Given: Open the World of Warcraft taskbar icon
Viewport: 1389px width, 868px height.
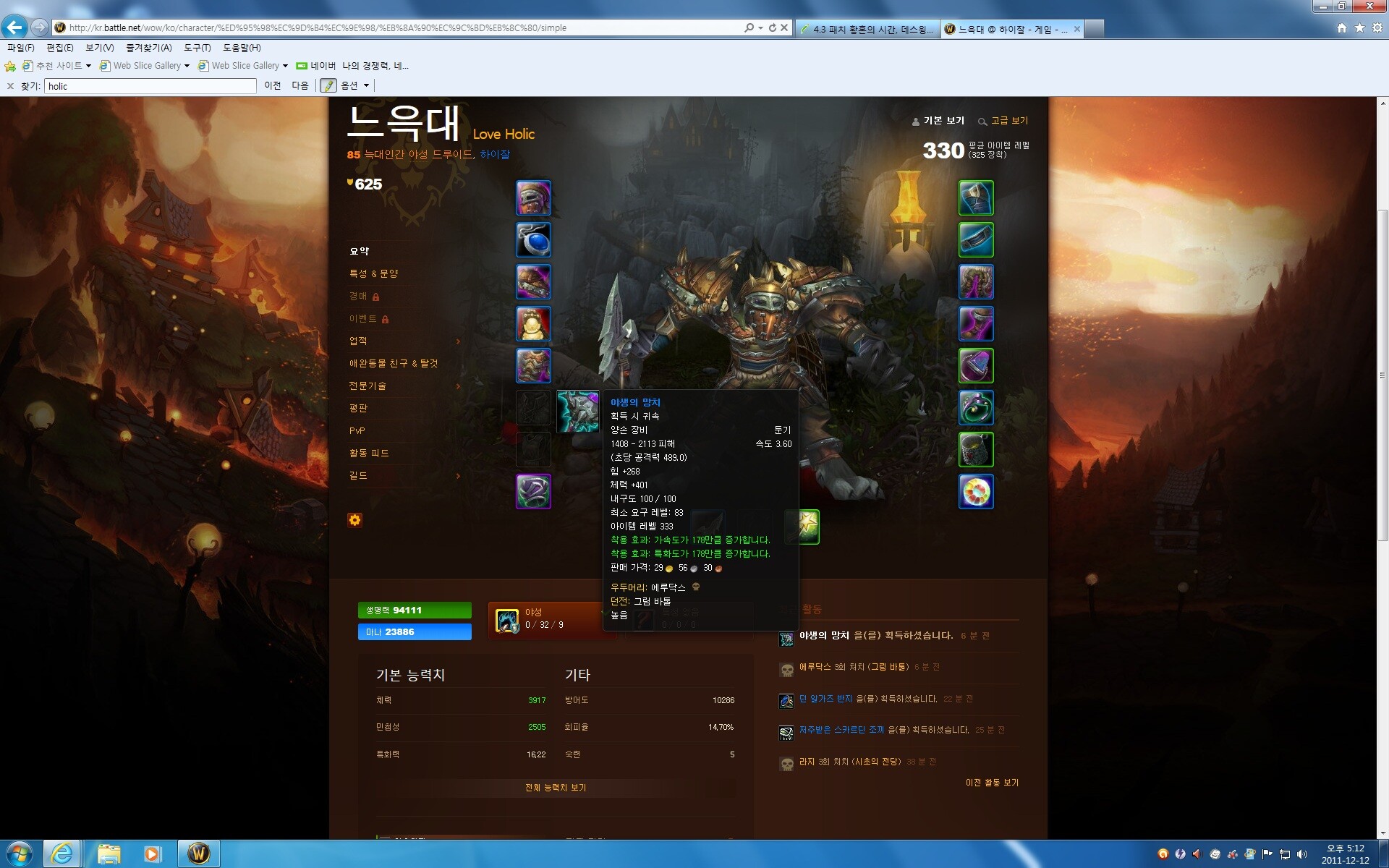Looking at the screenshot, I should tap(199, 854).
